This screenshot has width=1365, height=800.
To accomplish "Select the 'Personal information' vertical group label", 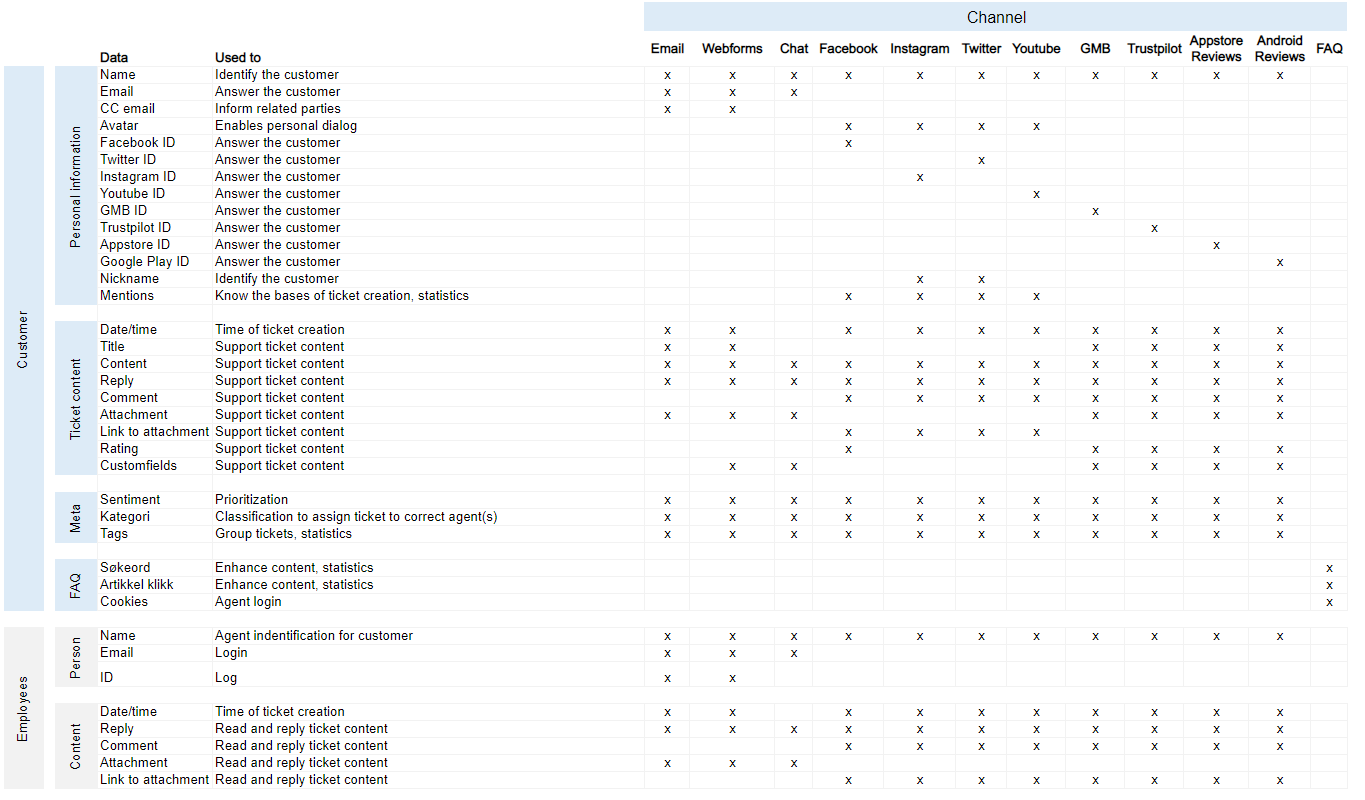I will pyautogui.click(x=76, y=187).
